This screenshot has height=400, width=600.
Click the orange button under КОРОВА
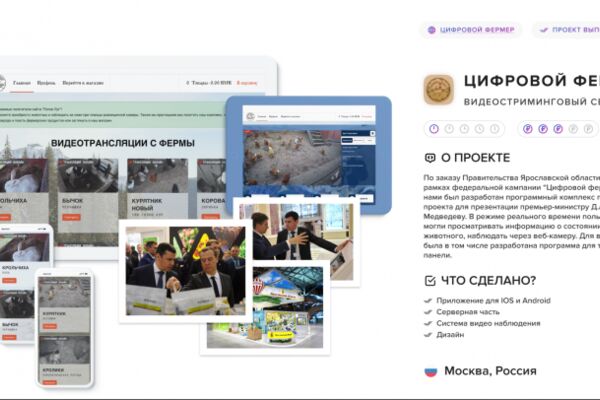click(x=210, y=217)
